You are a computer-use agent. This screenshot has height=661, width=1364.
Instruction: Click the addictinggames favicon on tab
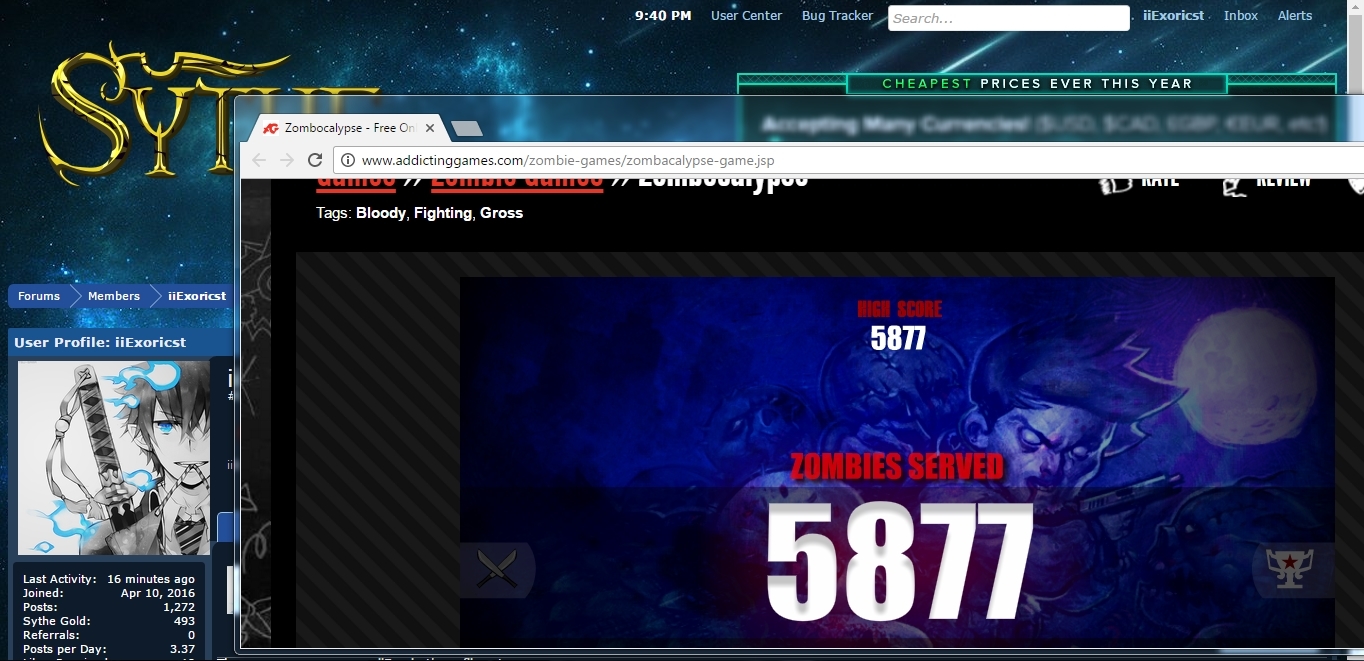[270, 128]
